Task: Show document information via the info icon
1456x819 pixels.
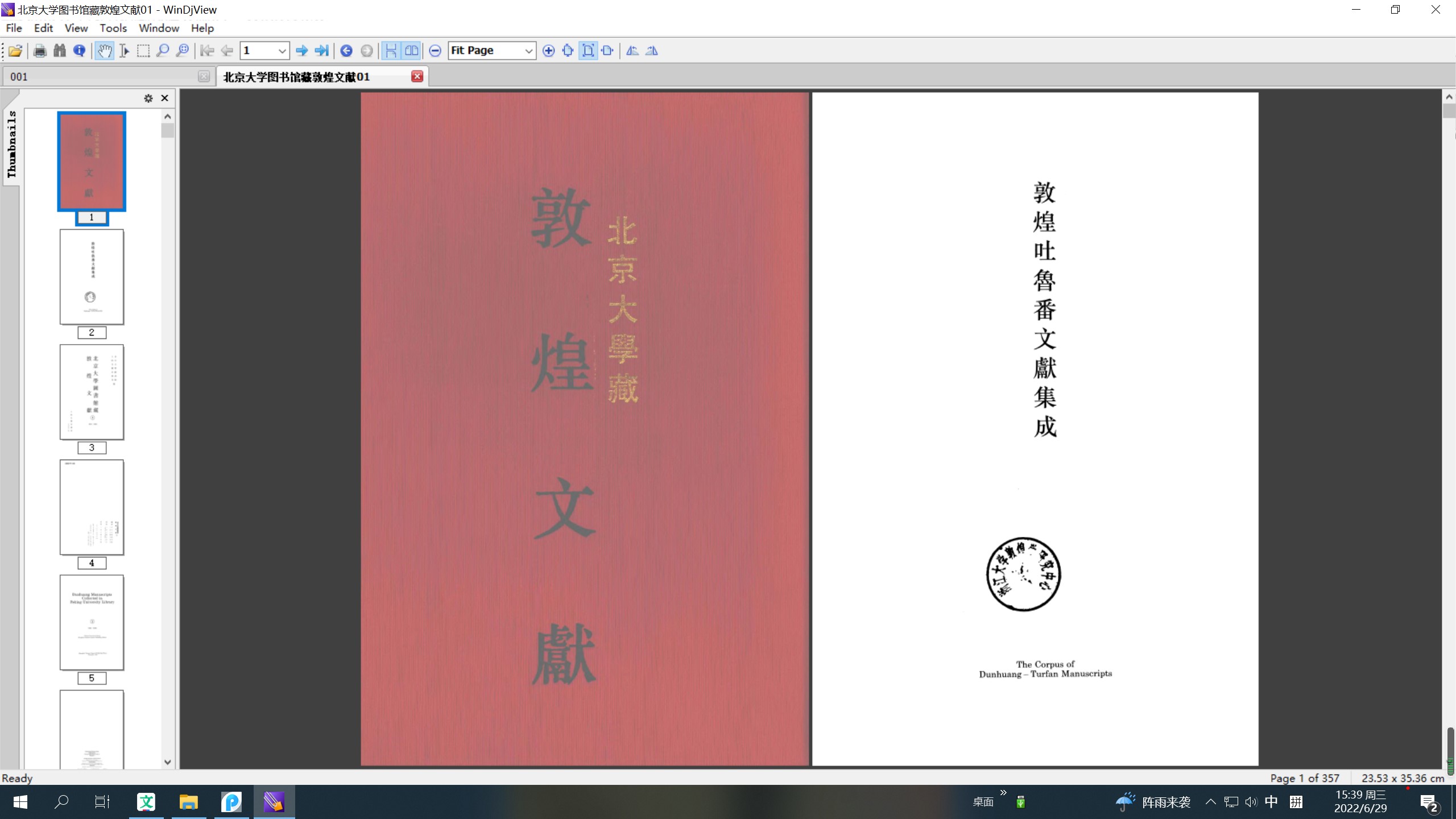Action: pyautogui.click(x=80, y=51)
